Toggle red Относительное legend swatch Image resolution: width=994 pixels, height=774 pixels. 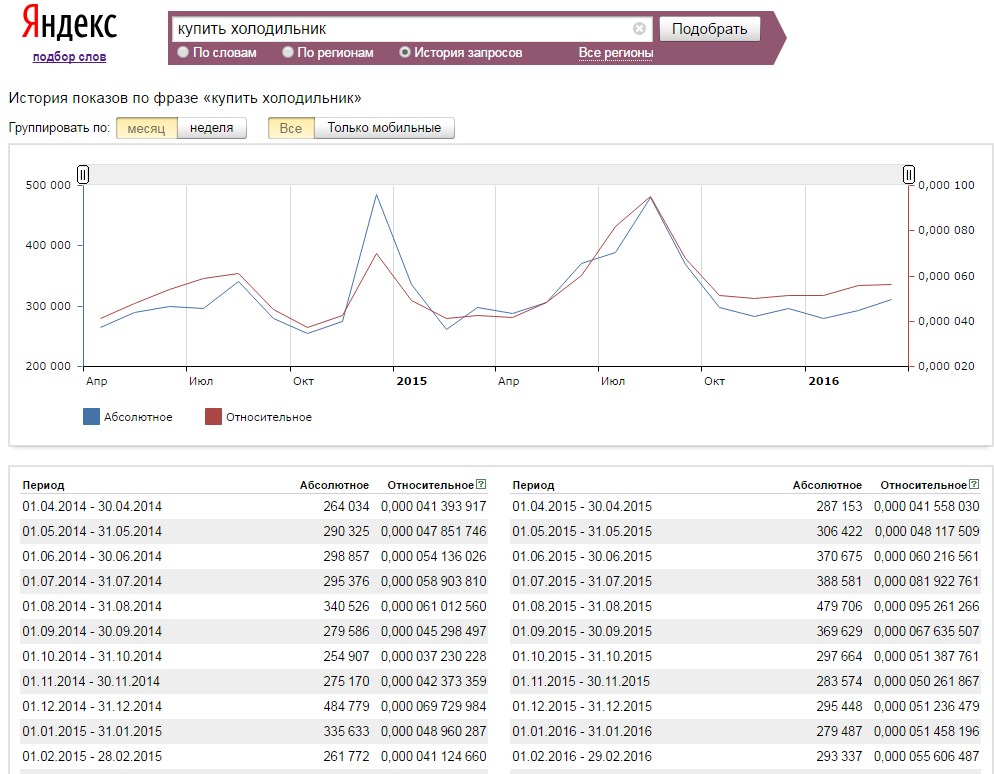tap(213, 417)
